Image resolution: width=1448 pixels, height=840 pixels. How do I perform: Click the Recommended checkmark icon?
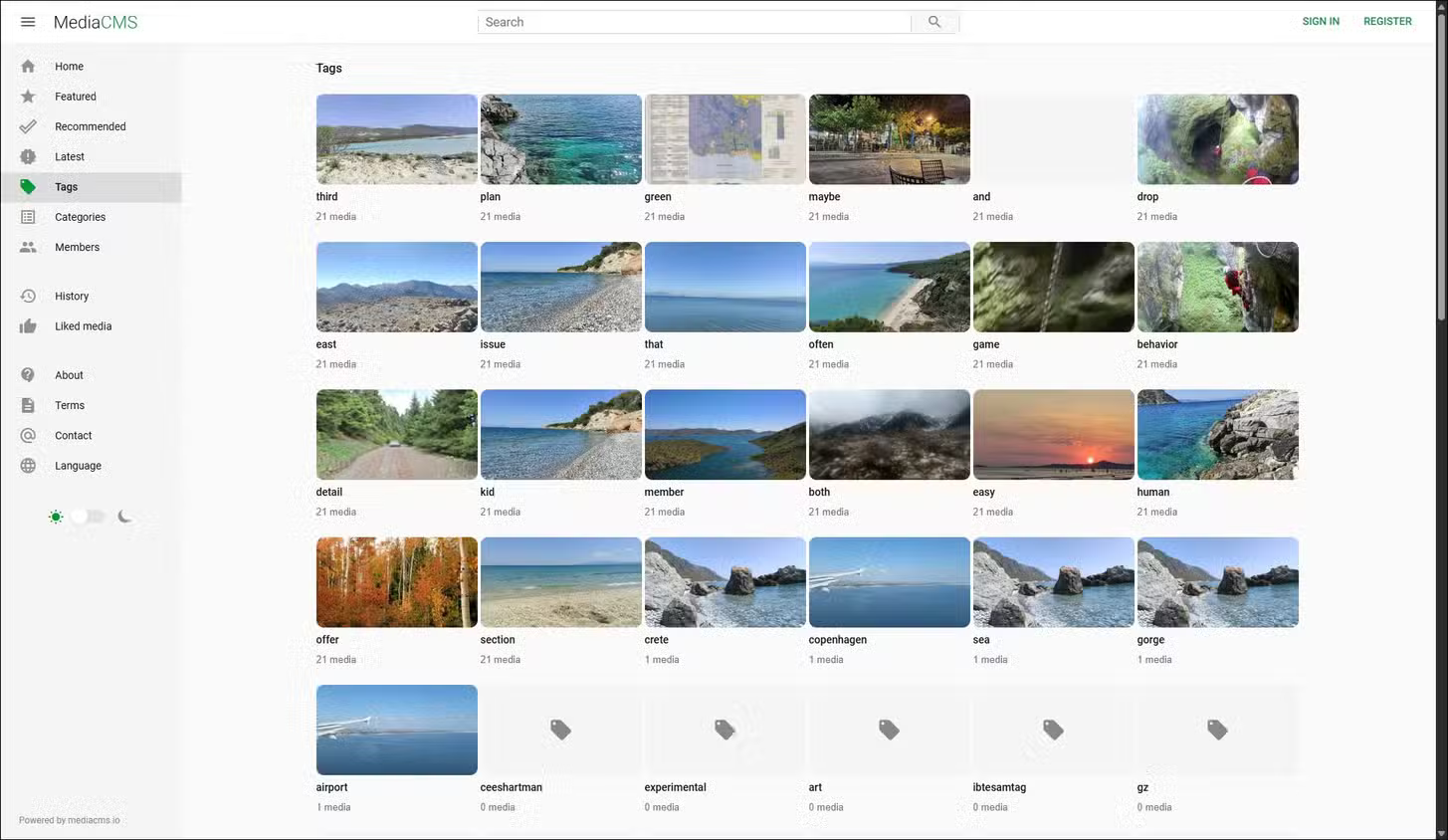pos(28,126)
